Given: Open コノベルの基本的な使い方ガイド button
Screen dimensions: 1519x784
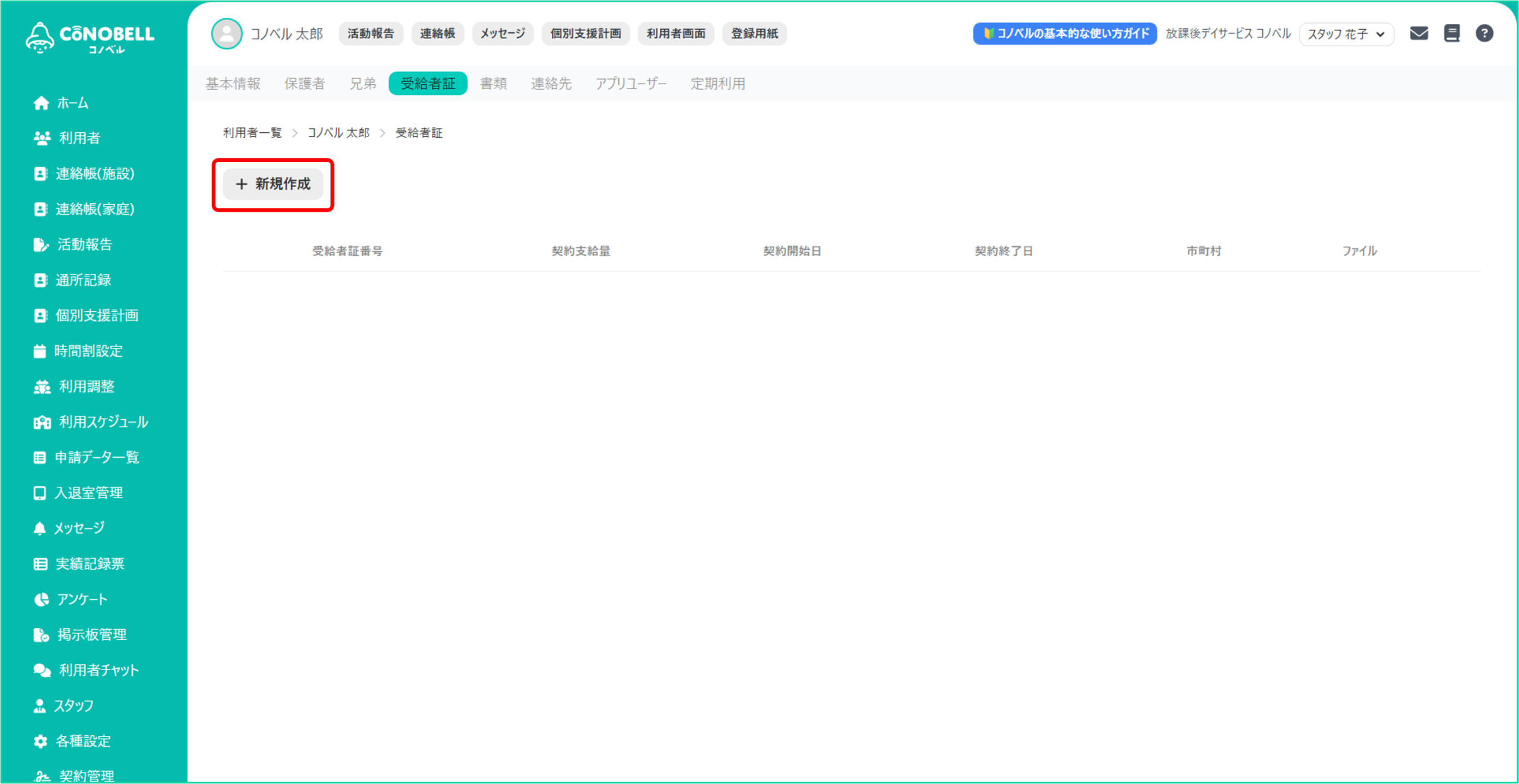Looking at the screenshot, I should (1064, 34).
